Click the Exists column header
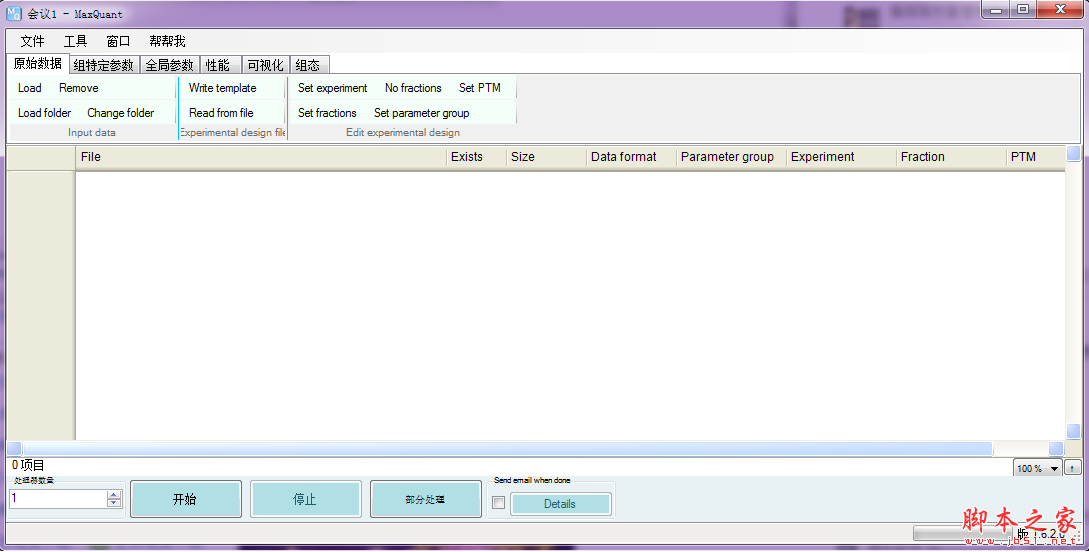Image resolution: width=1089 pixels, height=552 pixels. coord(476,157)
